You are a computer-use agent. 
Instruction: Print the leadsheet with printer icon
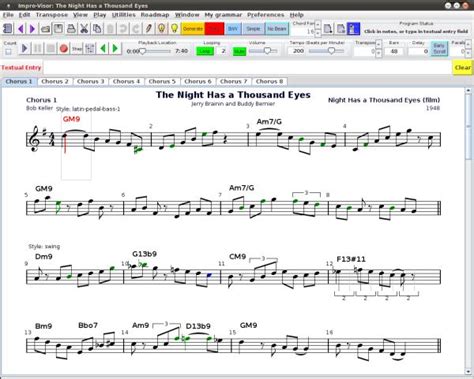pos(71,29)
